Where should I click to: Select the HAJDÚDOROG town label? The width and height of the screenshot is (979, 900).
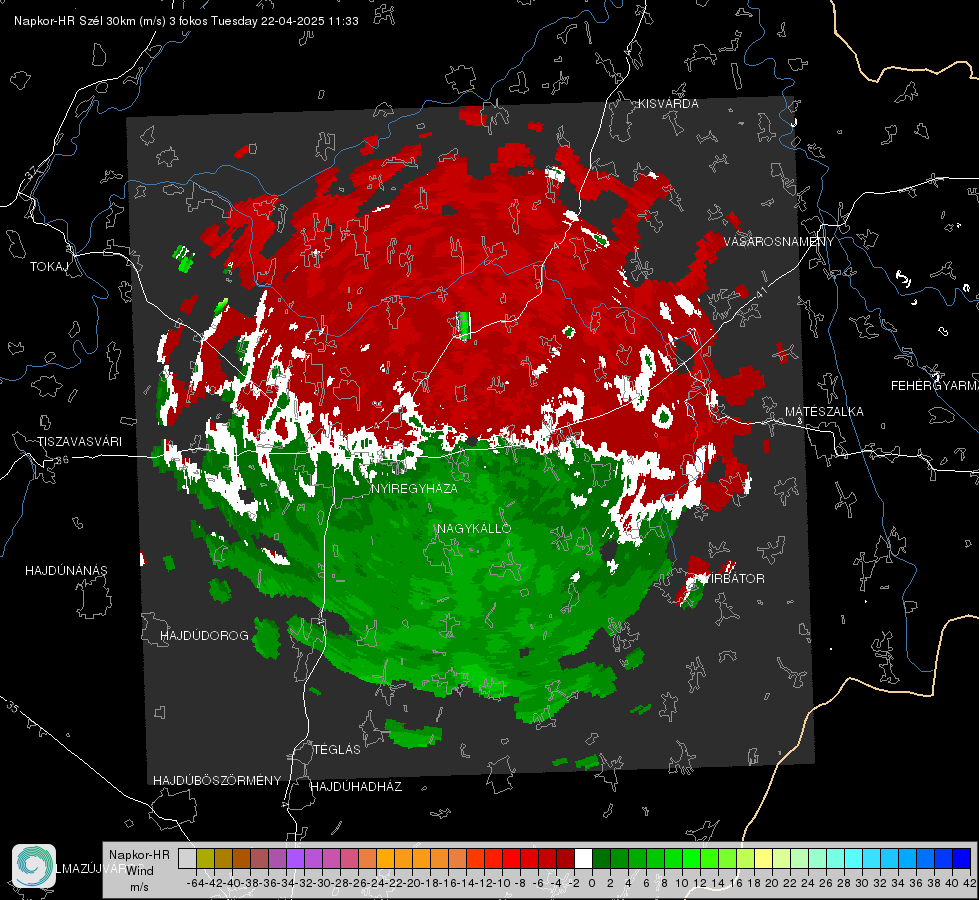click(204, 636)
